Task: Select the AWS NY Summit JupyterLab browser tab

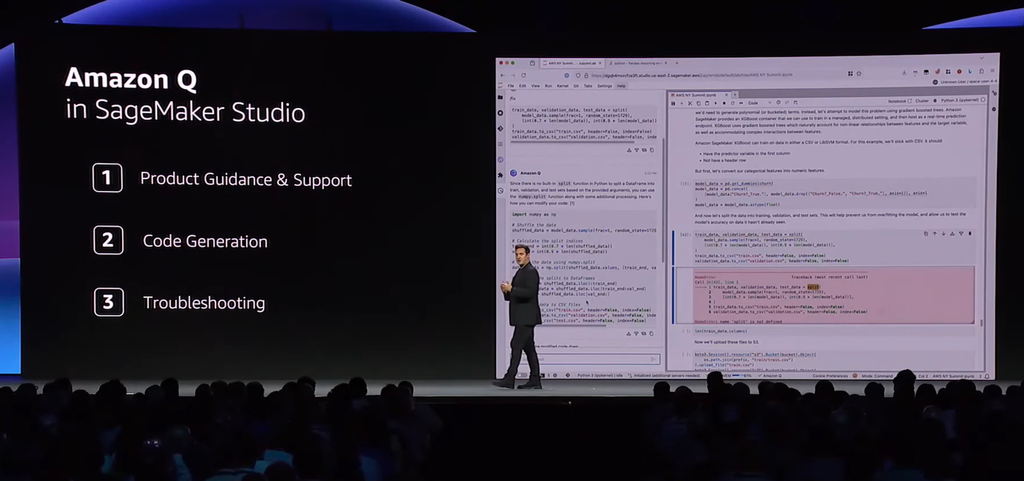Action: (572, 63)
